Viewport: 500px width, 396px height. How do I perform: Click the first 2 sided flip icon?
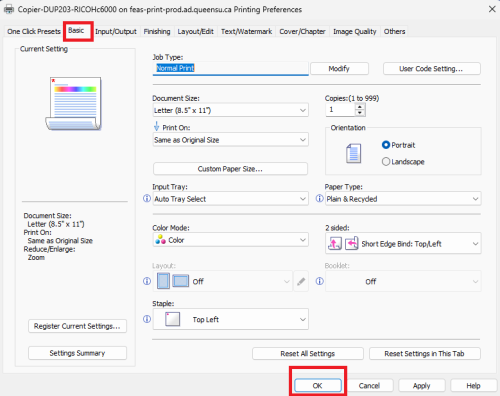[x=335, y=243]
